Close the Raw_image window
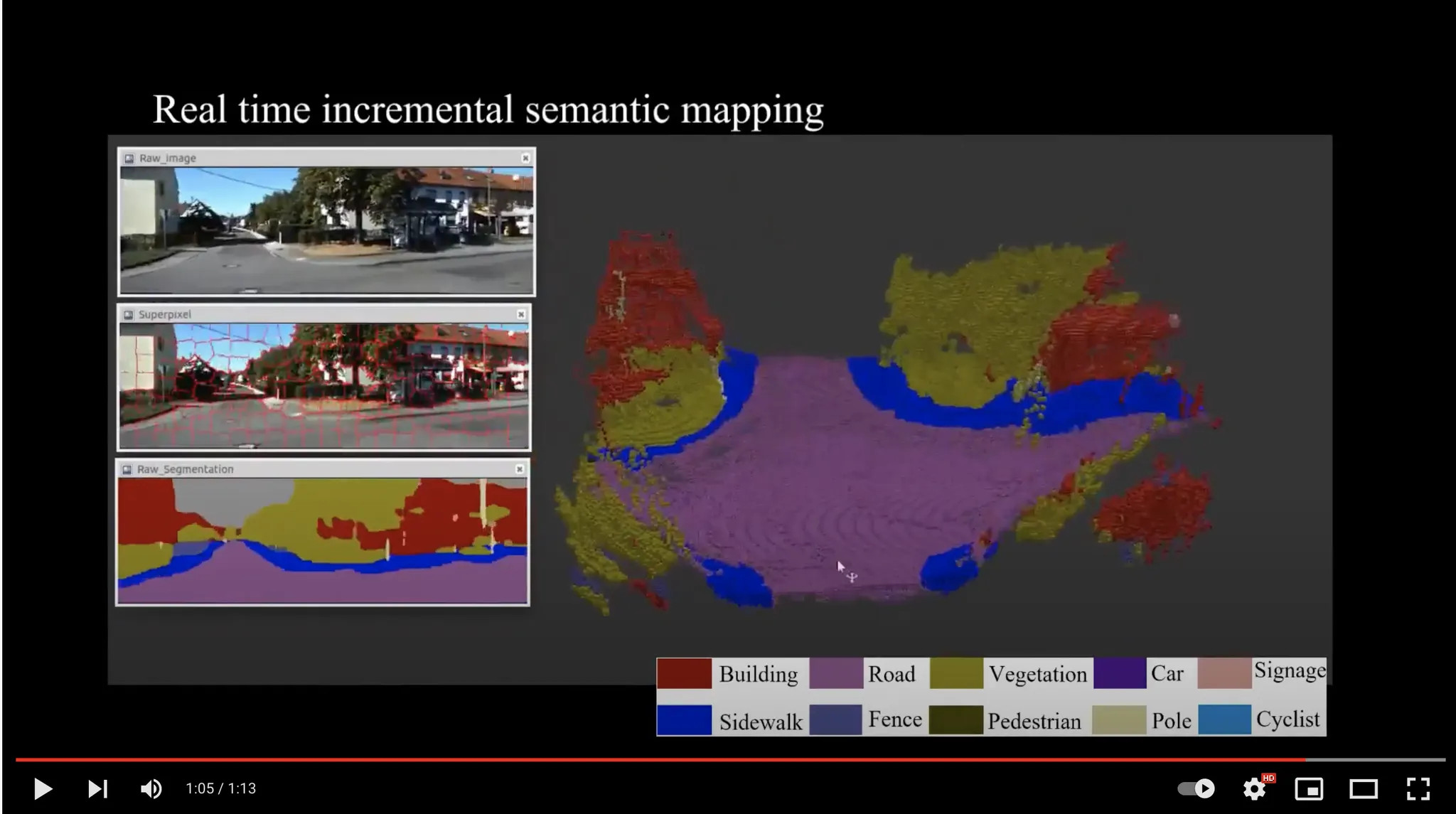Screen dimensions: 1456x814 pos(525,158)
